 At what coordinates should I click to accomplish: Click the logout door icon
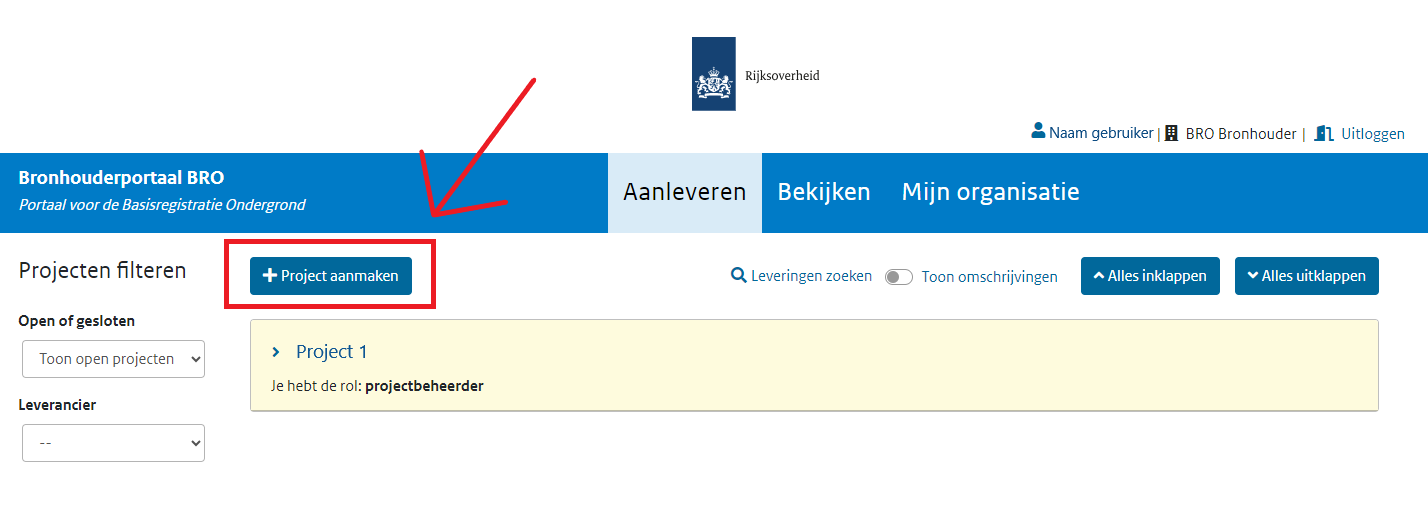tap(1323, 133)
